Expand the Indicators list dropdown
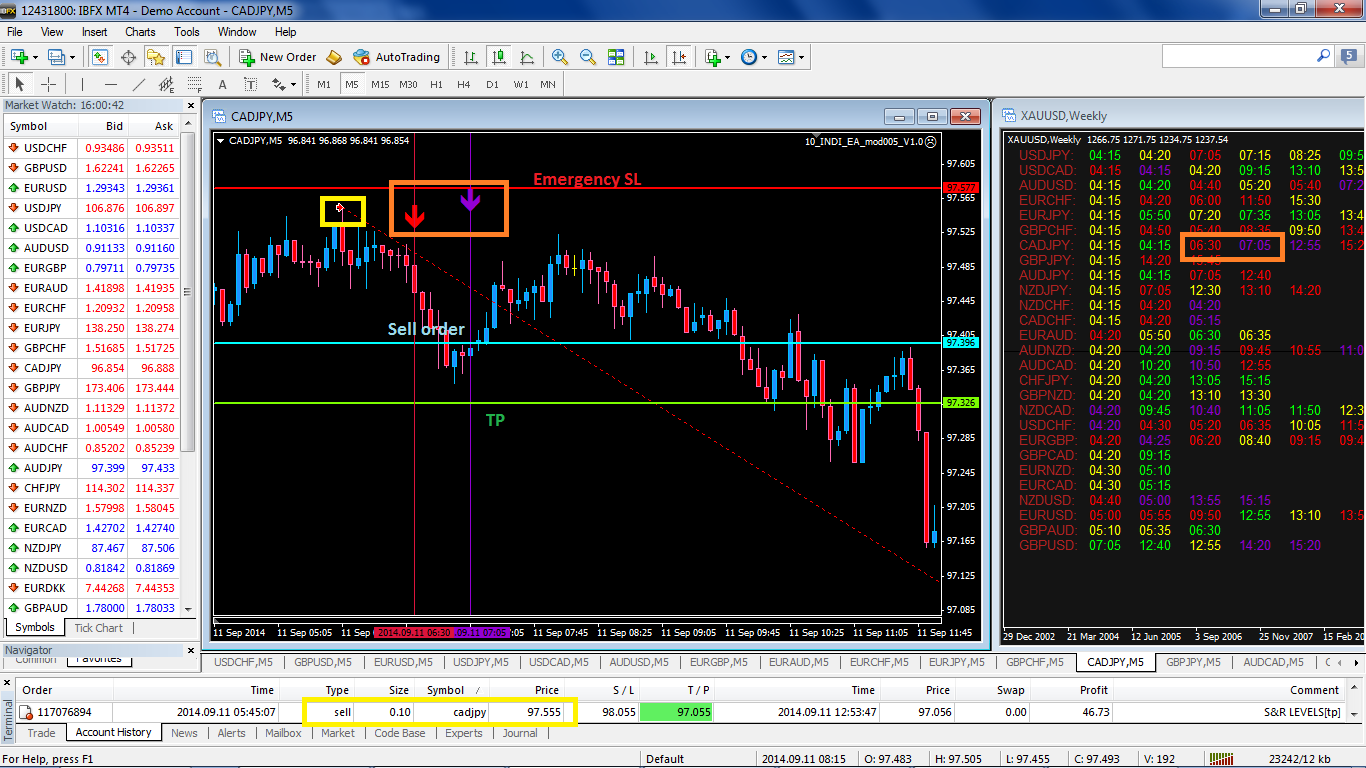Image resolution: width=1366 pixels, height=768 pixels. point(727,58)
